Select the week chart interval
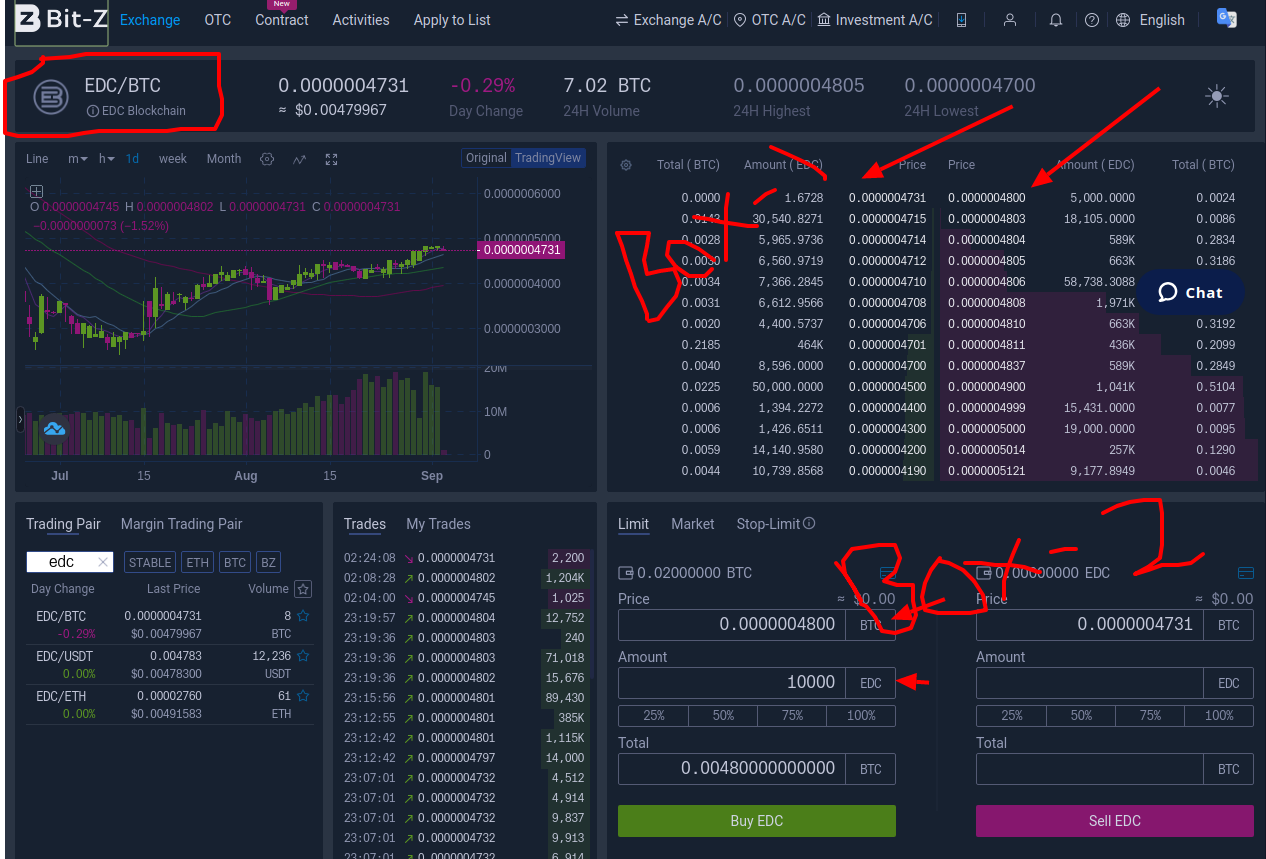The width and height of the screenshot is (1266, 859). tap(173, 159)
